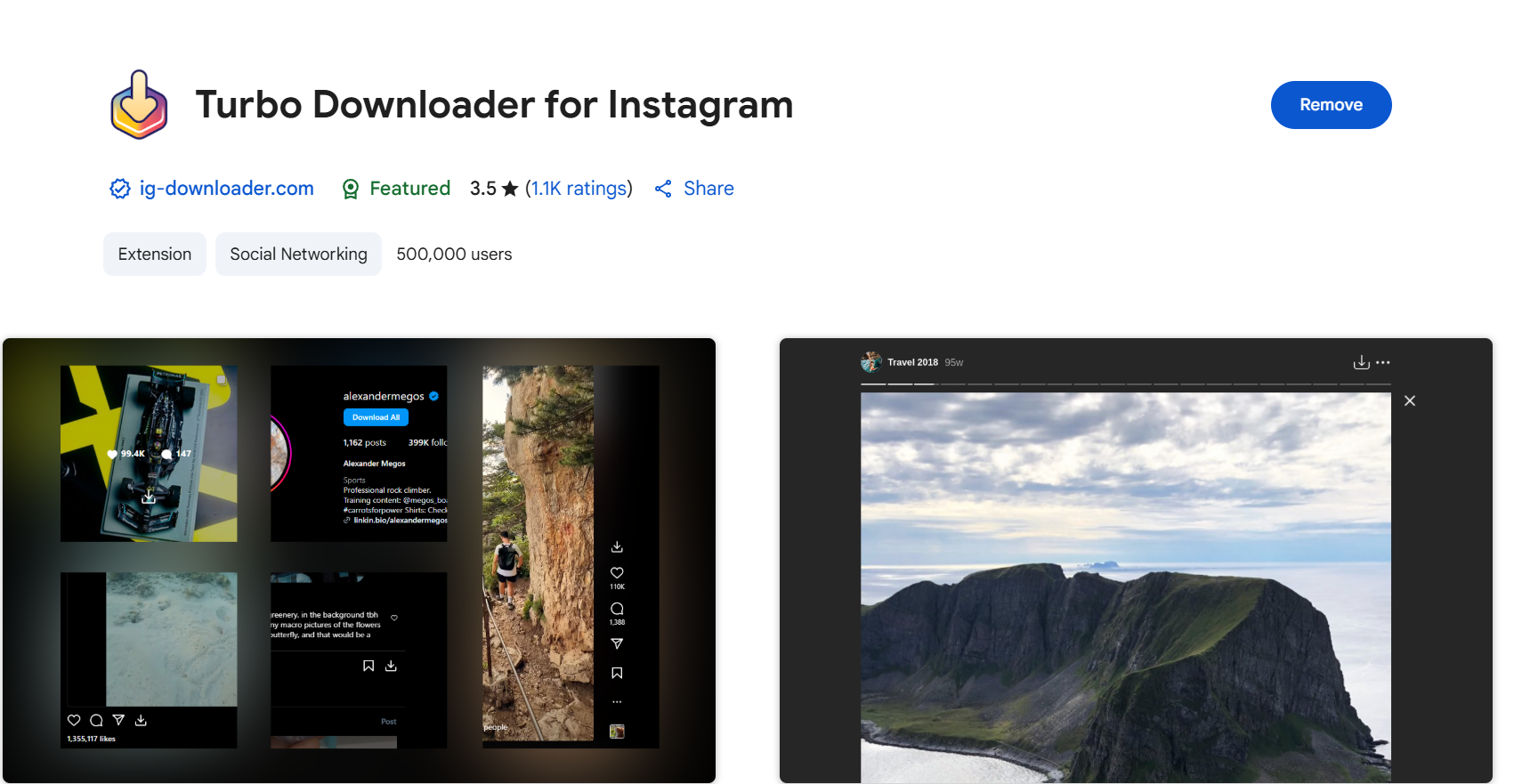Click the share network icon
The height and width of the screenshot is (784, 1514).
(x=663, y=189)
